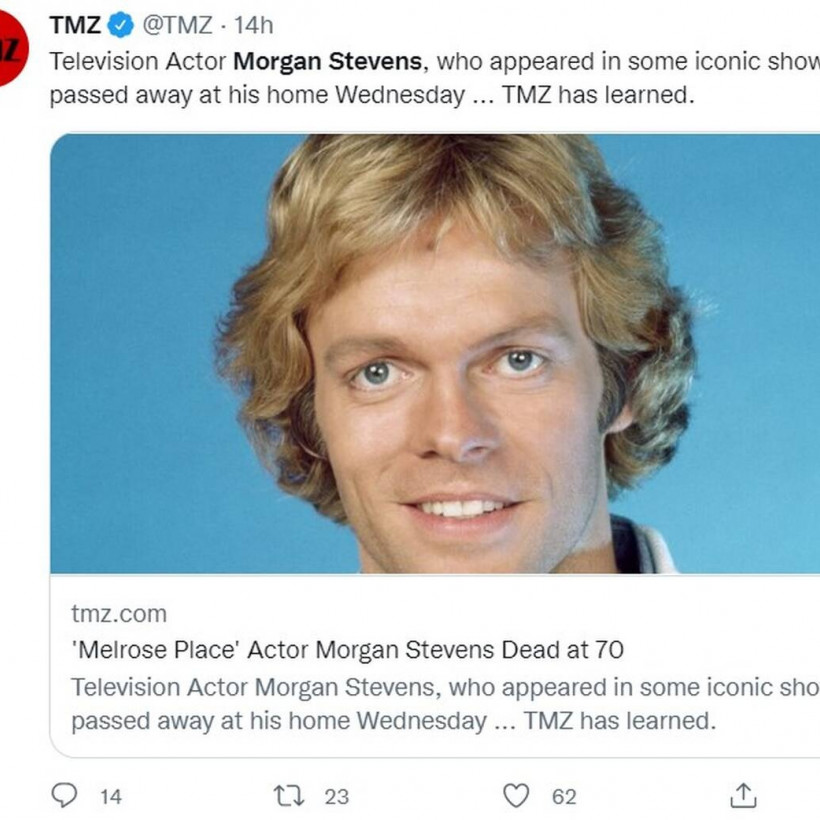Screen dimensions: 820x820
Task: Open the reply speech bubble icon
Action: 64,795
